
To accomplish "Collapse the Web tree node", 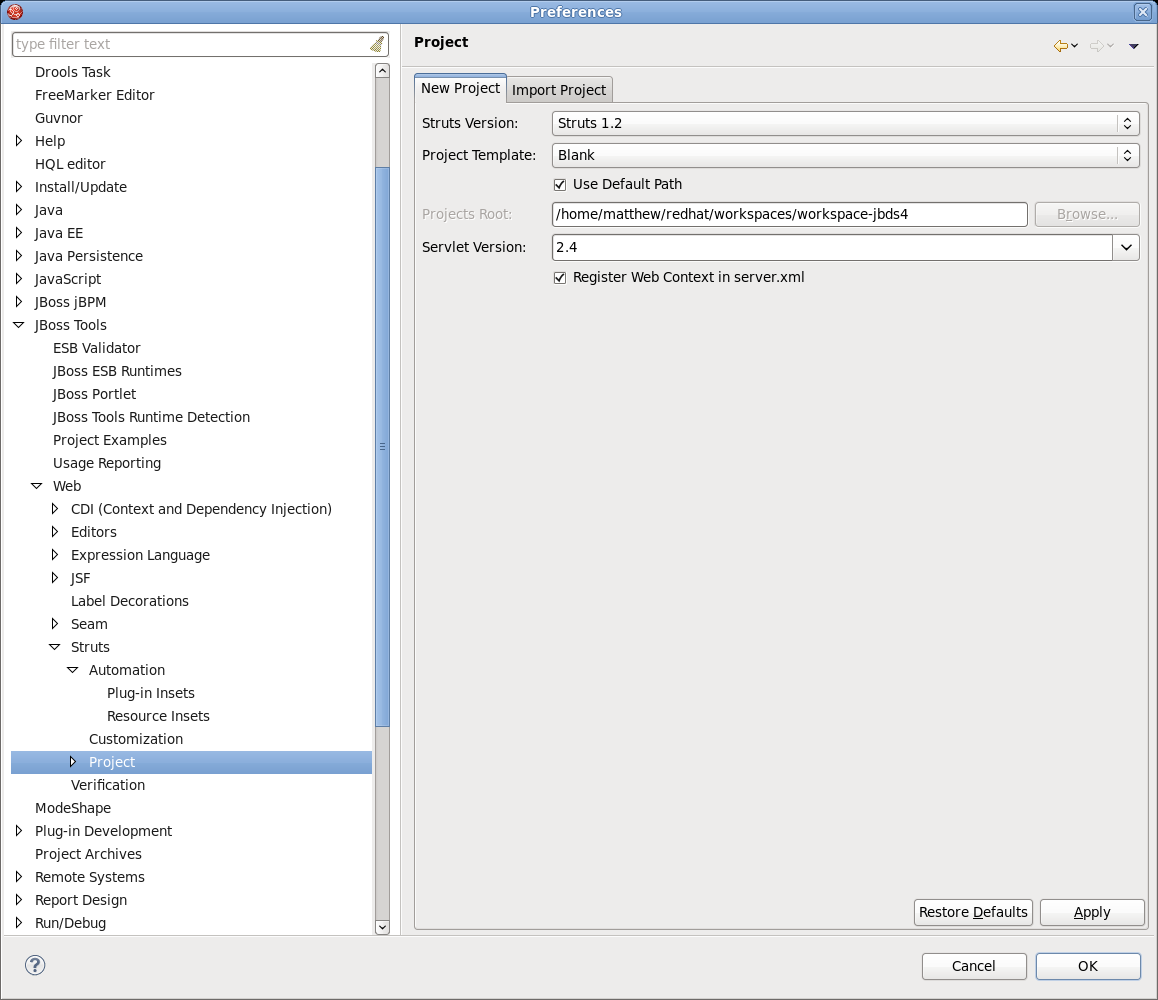I will coord(37,486).
